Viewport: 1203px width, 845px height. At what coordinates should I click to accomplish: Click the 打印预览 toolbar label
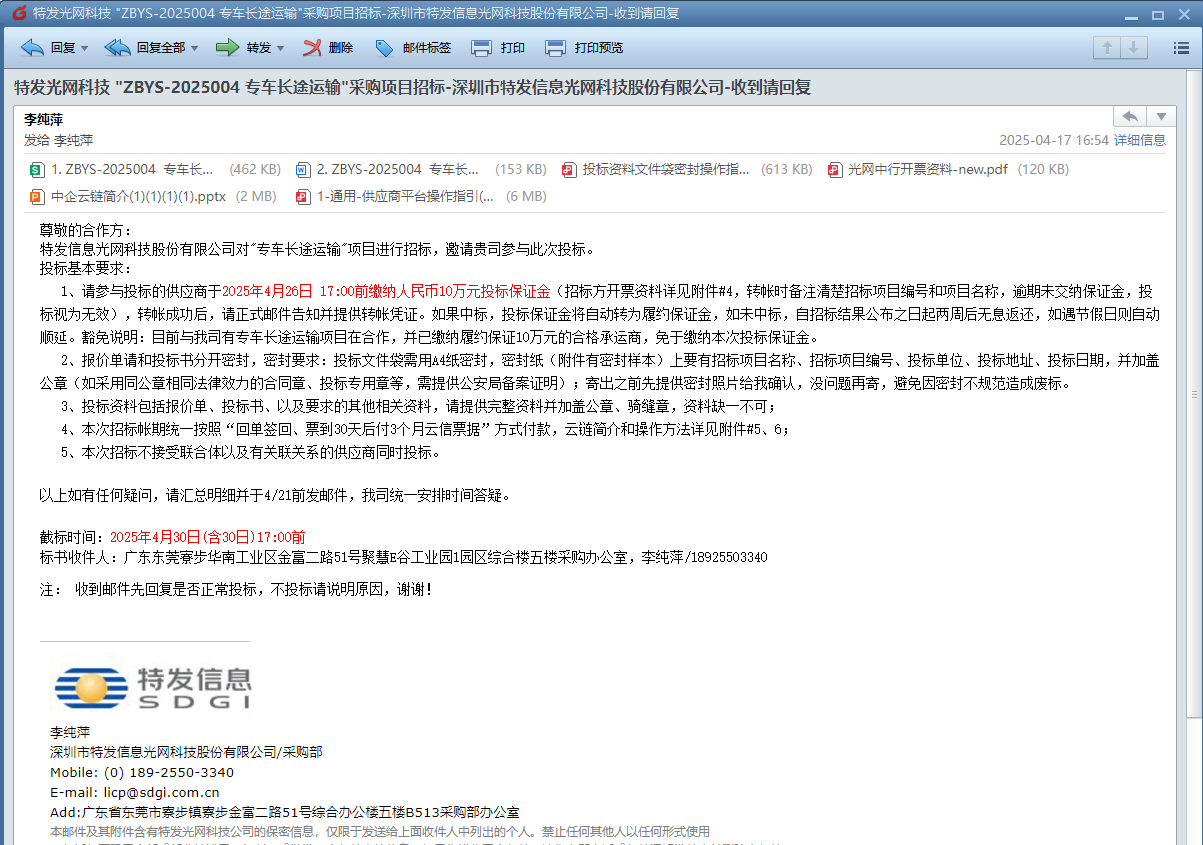click(x=599, y=47)
